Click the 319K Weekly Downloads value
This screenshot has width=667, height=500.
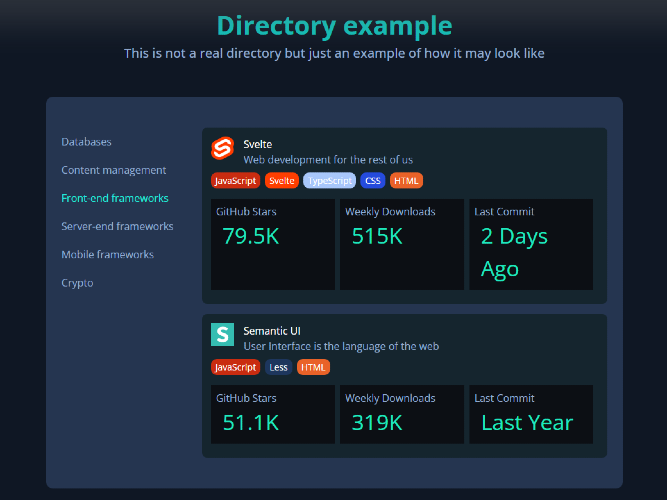click(377, 423)
